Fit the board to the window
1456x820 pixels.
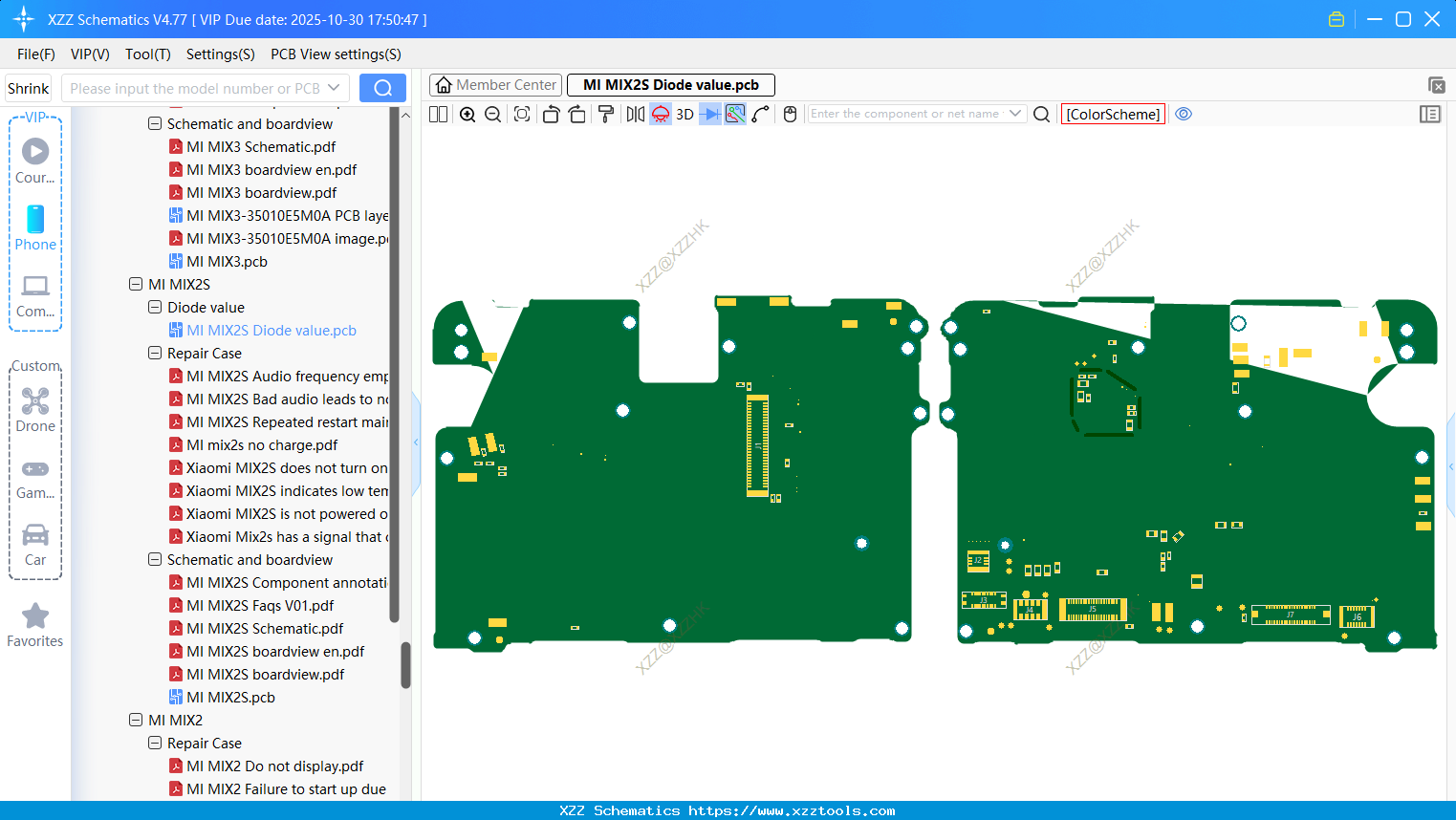(522, 115)
